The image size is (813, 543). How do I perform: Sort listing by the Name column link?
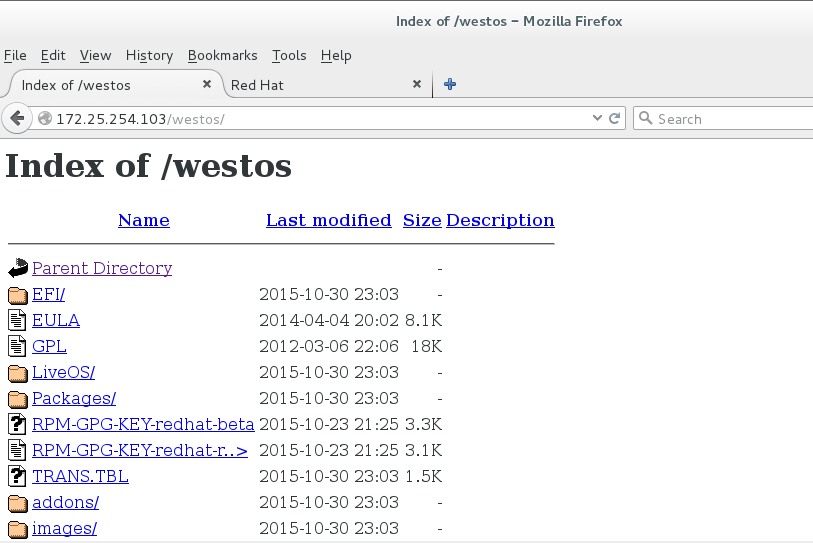(x=144, y=220)
